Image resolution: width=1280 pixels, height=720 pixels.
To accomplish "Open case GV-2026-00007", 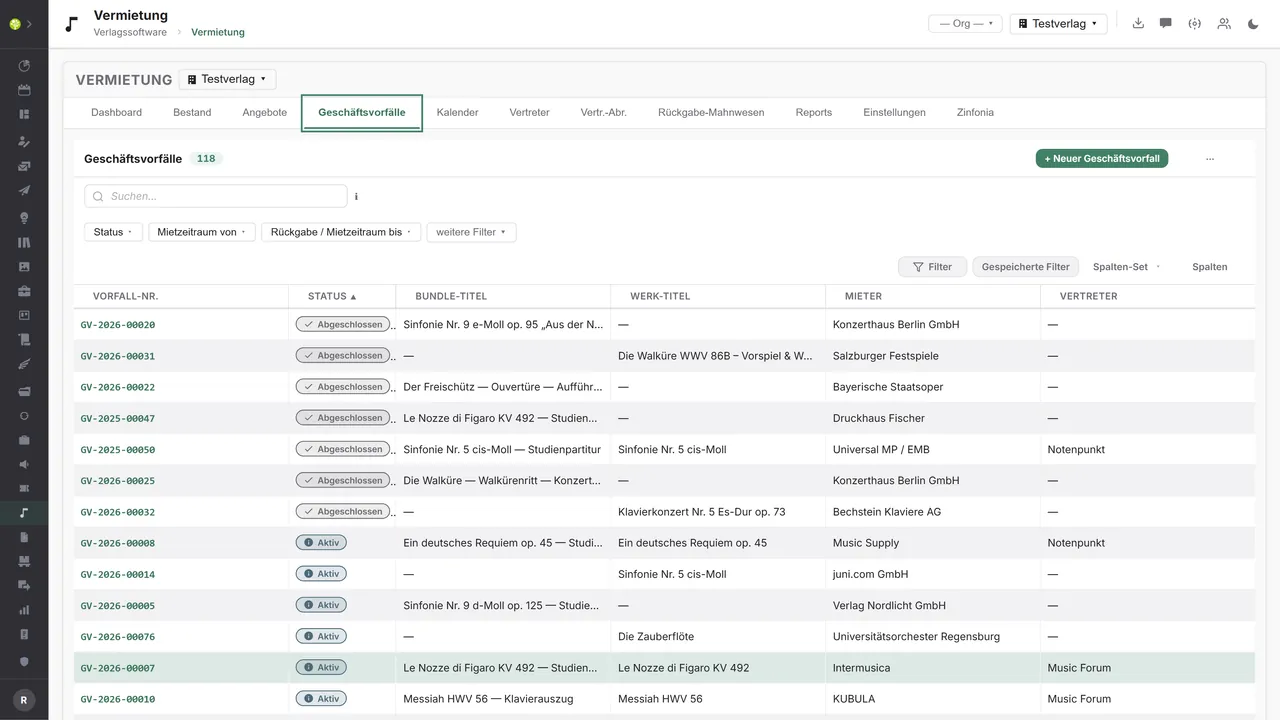I will coord(118,668).
